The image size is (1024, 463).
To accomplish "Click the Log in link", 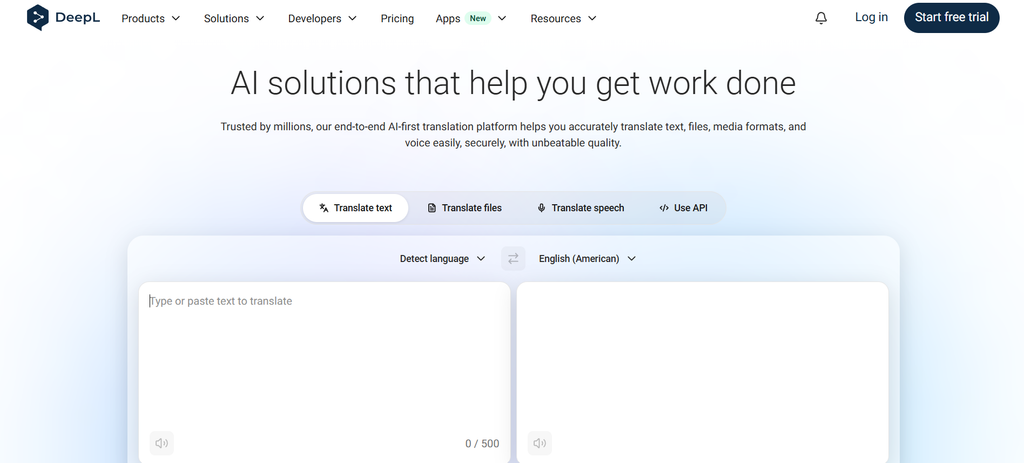I will [x=871, y=18].
